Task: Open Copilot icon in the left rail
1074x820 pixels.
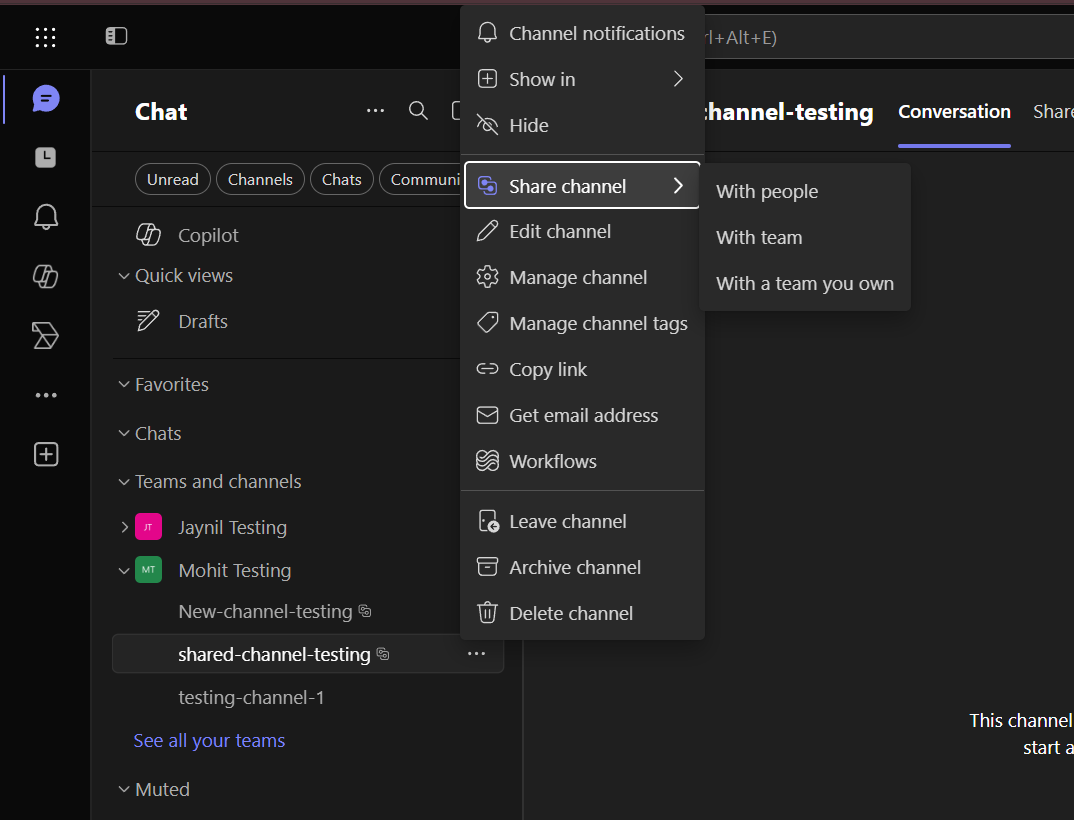Action: point(46,276)
